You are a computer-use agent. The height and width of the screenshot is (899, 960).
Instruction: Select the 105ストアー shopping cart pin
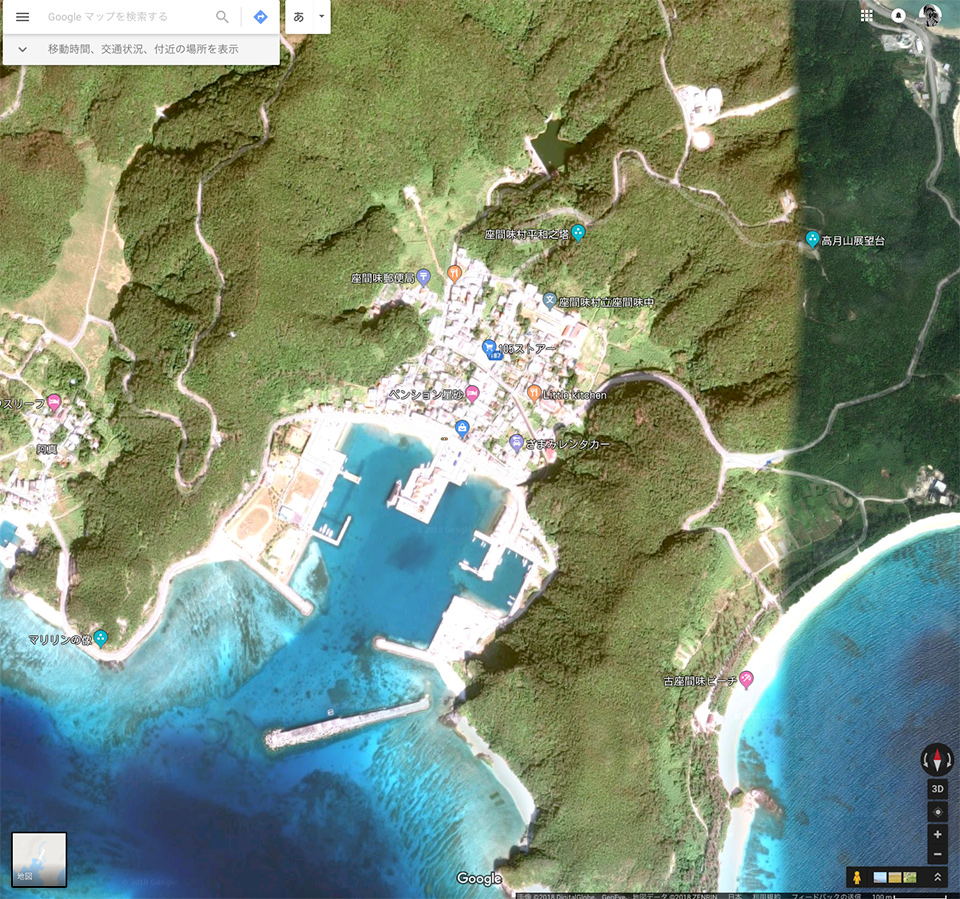(x=489, y=348)
